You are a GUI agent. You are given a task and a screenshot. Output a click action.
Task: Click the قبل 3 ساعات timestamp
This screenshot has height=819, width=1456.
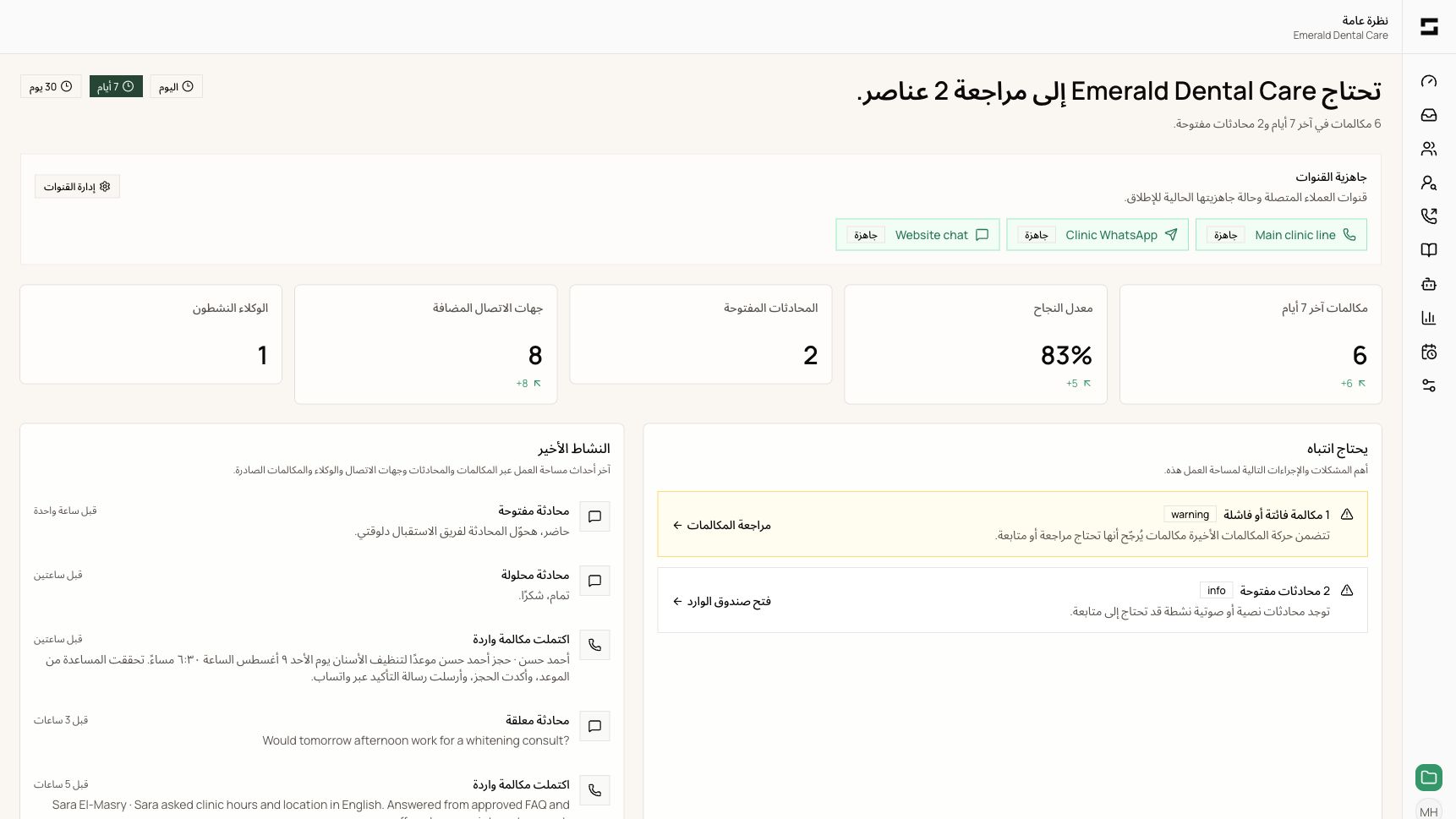coord(61,720)
